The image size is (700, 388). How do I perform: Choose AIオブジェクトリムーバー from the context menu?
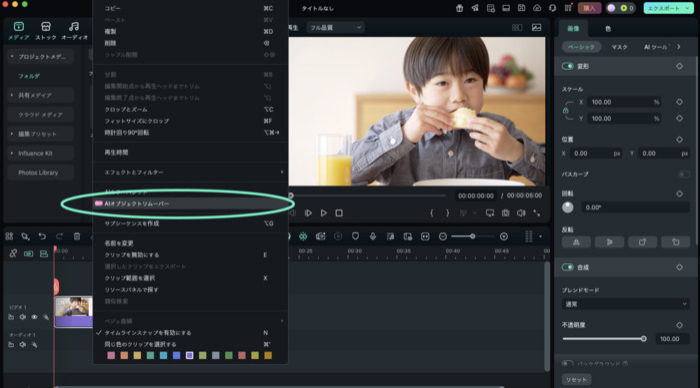190,204
